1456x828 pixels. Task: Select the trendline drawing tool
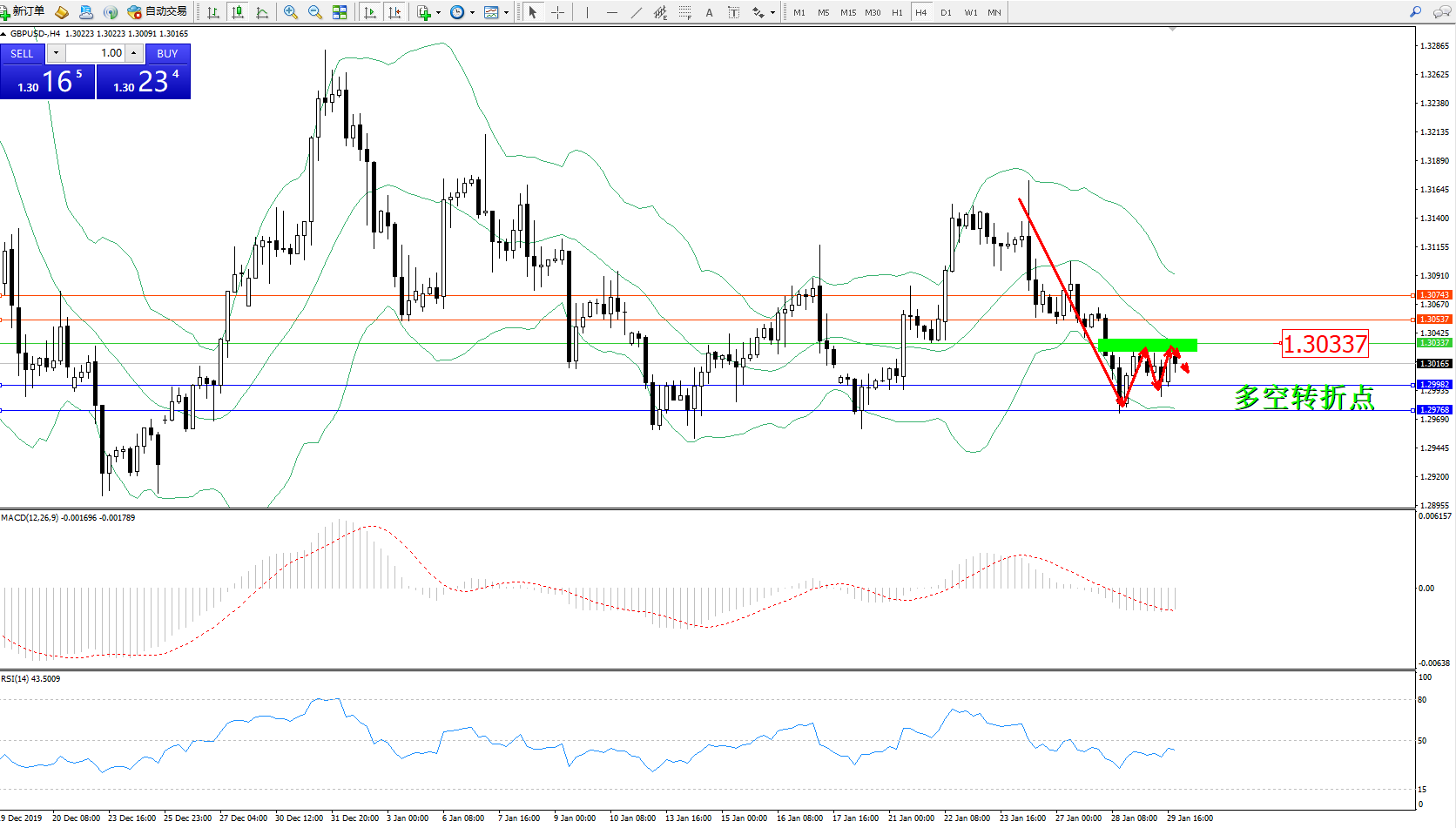coord(637,12)
